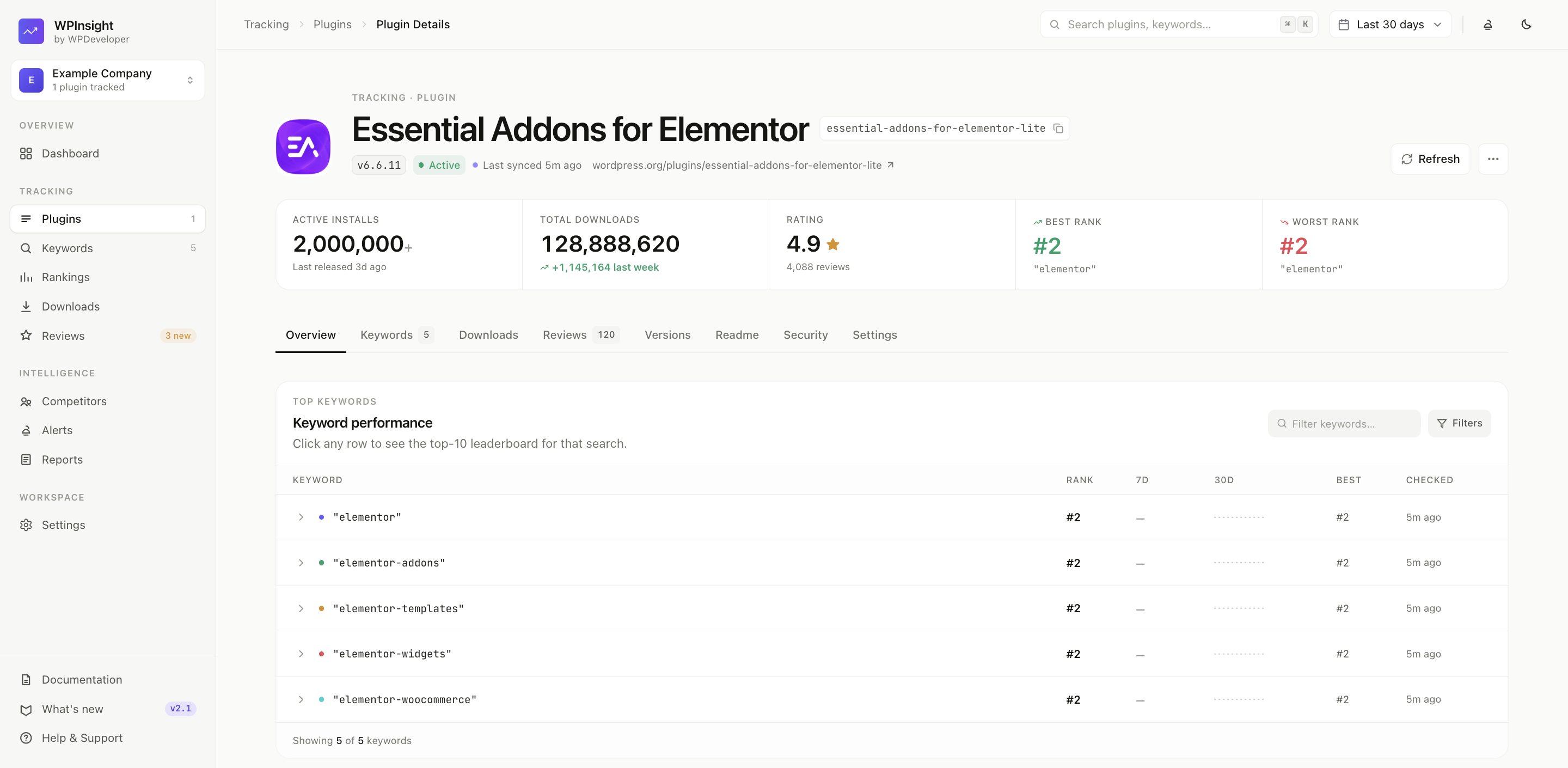
Task: Open the Example Company workspace switcher
Action: coord(108,80)
